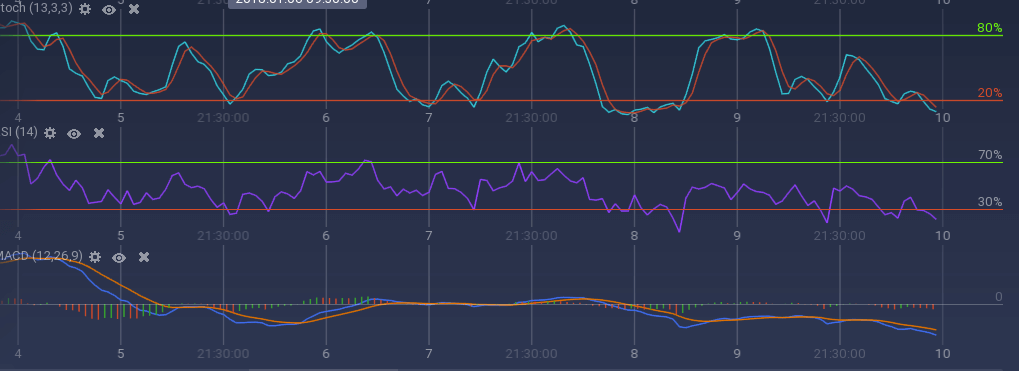Click day 9 on MACD time axis
1019x371 pixels.
[x=737, y=354]
